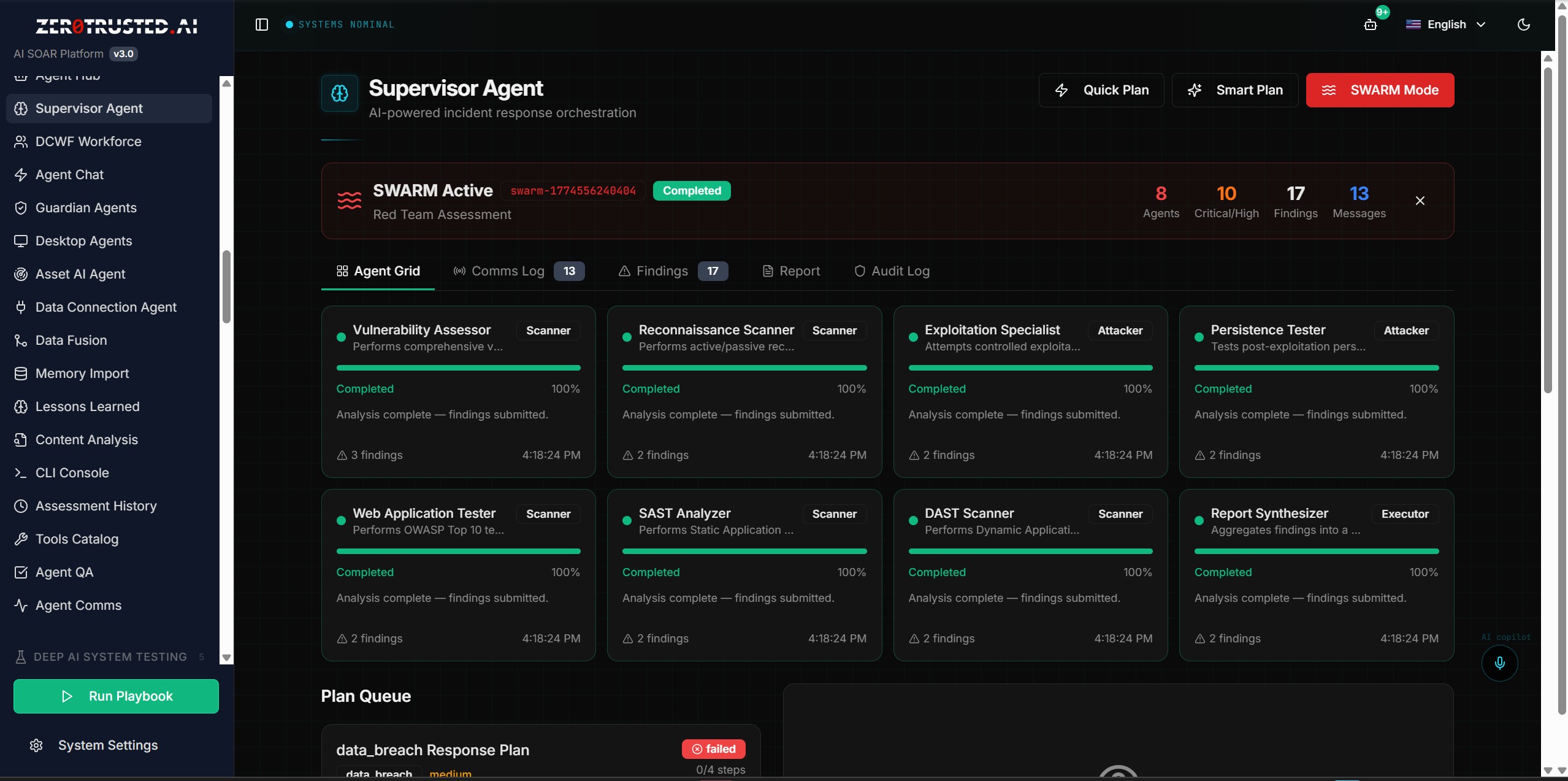The height and width of the screenshot is (781, 1568).
Task: Click the Data Fusion sidebar icon
Action: (x=21, y=340)
